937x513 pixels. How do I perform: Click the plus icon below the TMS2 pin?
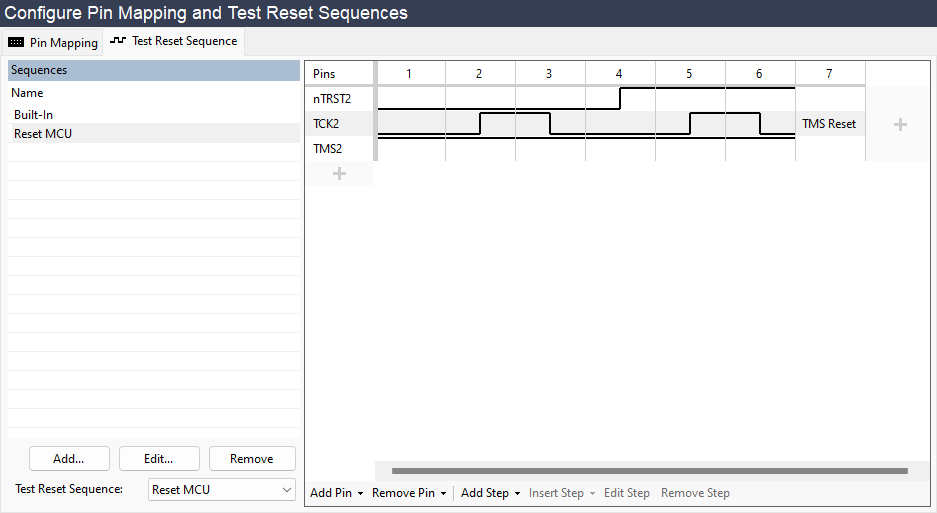click(x=339, y=174)
